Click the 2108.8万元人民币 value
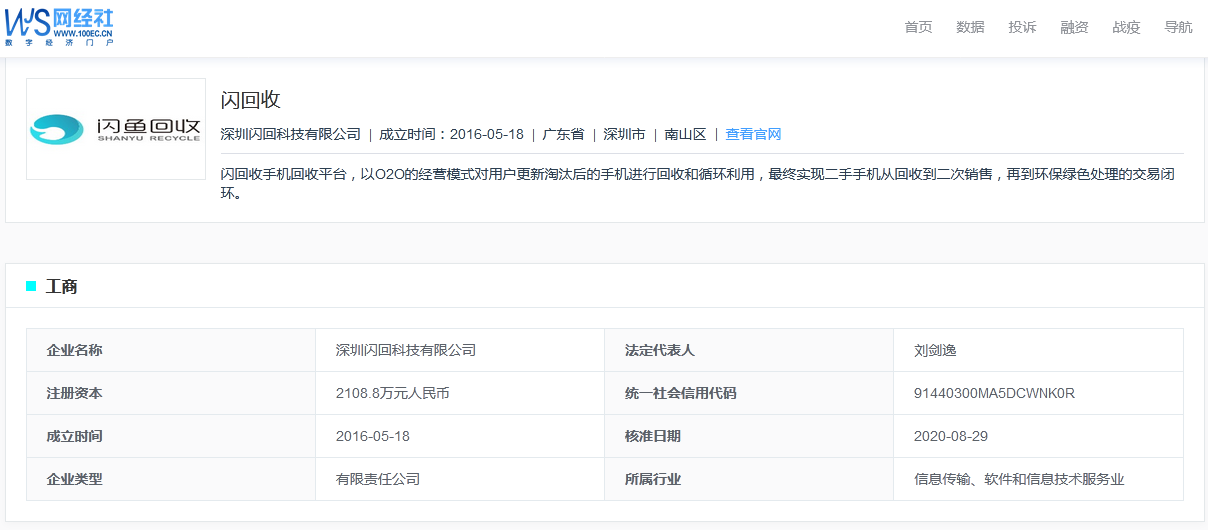Image resolution: width=1208 pixels, height=530 pixels. (x=392, y=393)
